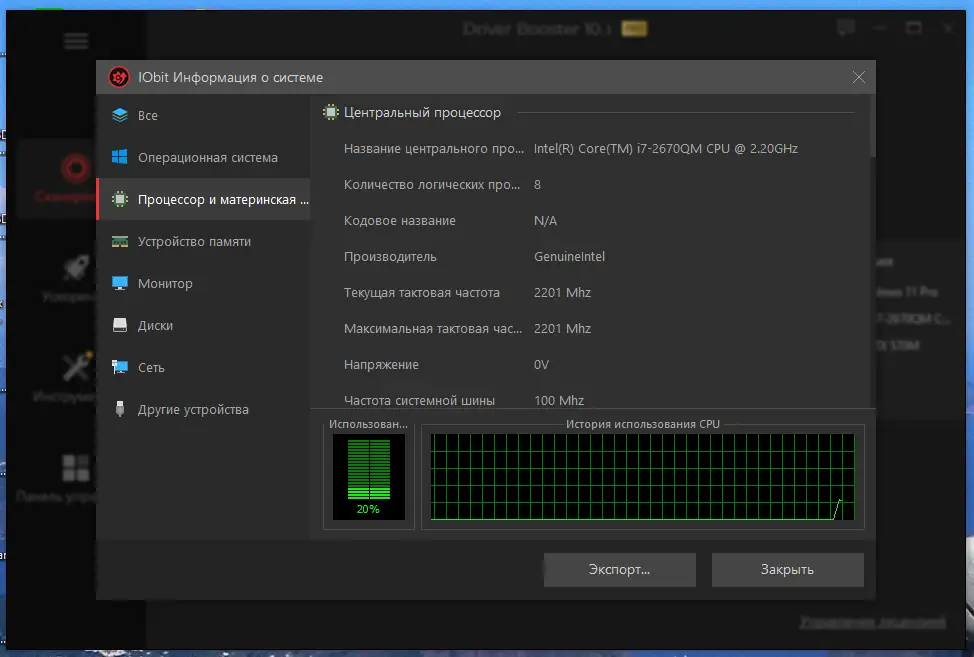
Task: Close the IObit system info dialog
Action: (858, 77)
